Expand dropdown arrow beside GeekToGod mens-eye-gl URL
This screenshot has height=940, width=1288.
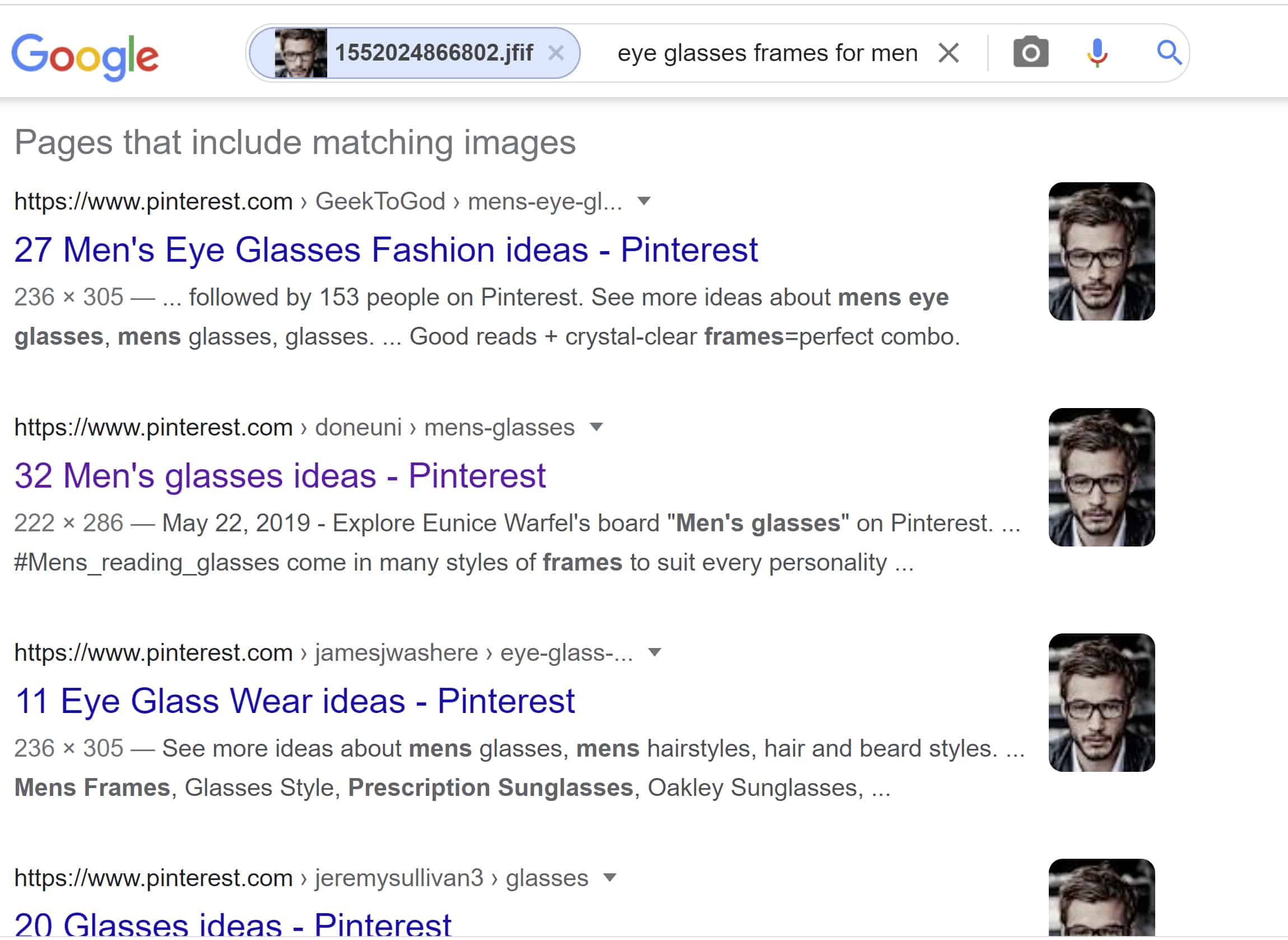pyautogui.click(x=644, y=201)
